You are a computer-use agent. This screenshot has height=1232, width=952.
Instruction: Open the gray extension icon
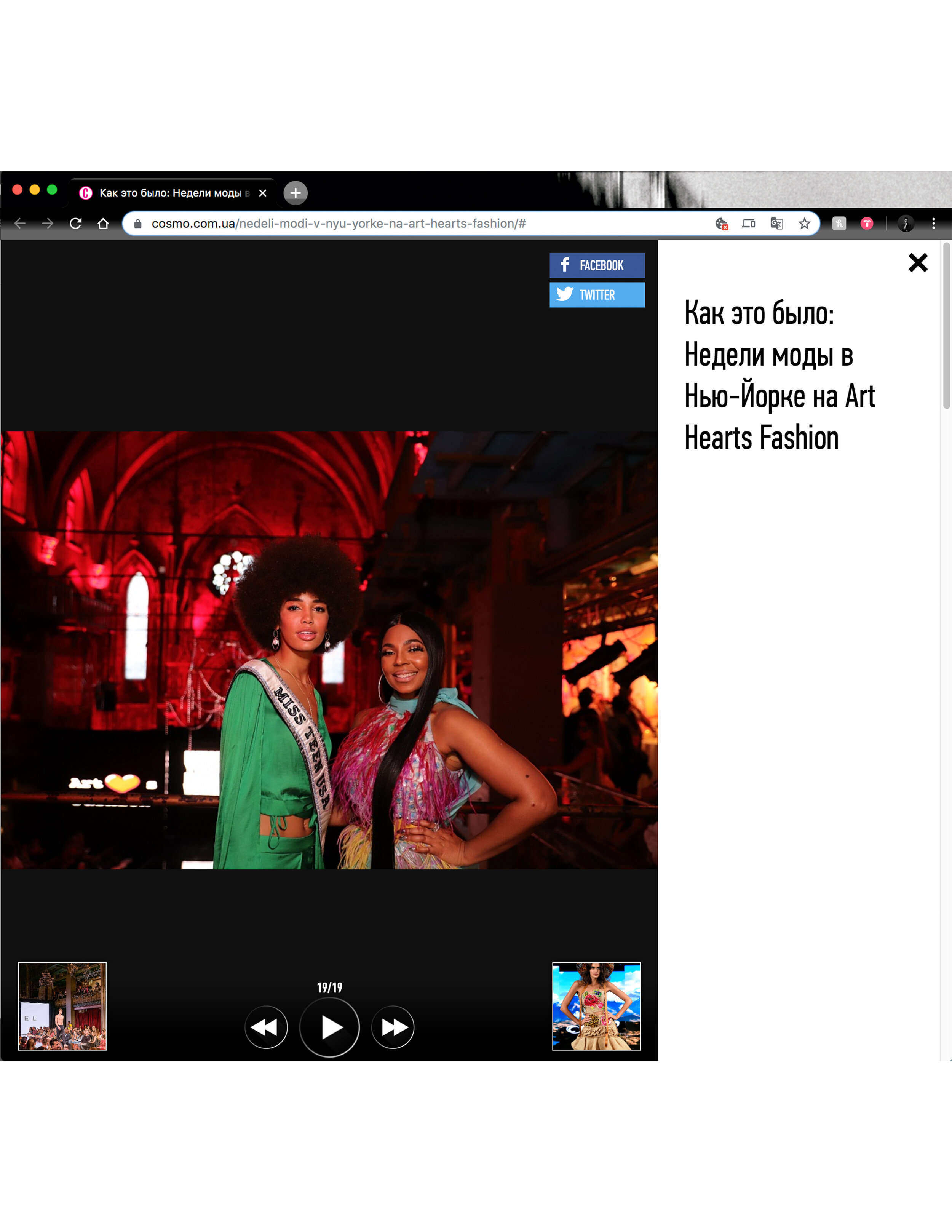point(839,224)
